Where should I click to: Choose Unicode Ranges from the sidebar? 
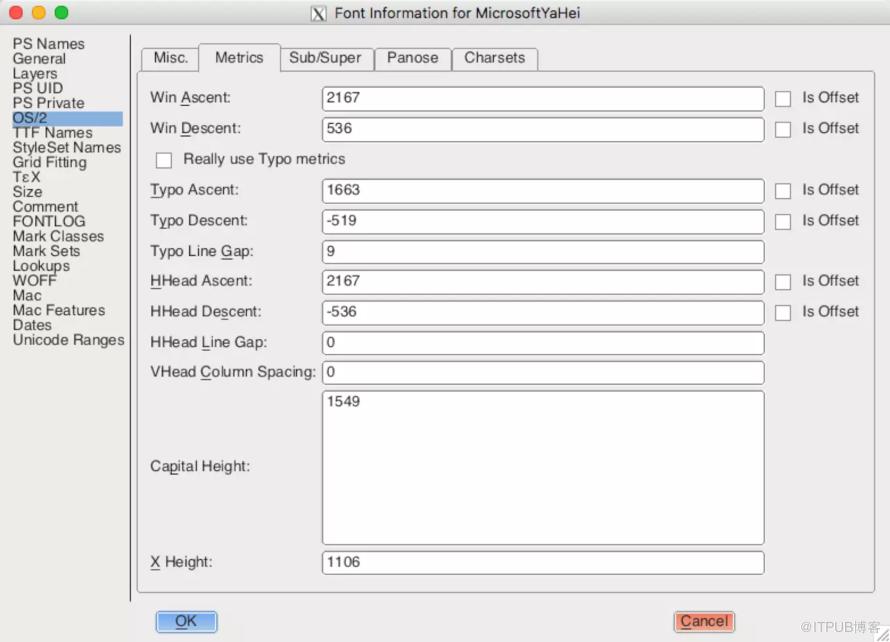[x=69, y=340]
